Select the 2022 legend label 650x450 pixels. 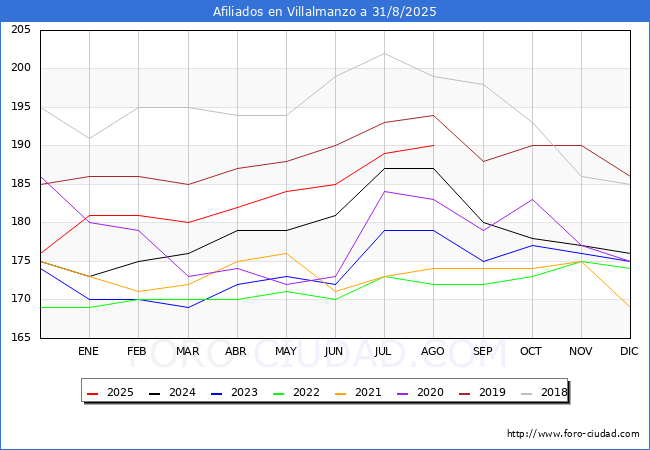(x=306, y=392)
